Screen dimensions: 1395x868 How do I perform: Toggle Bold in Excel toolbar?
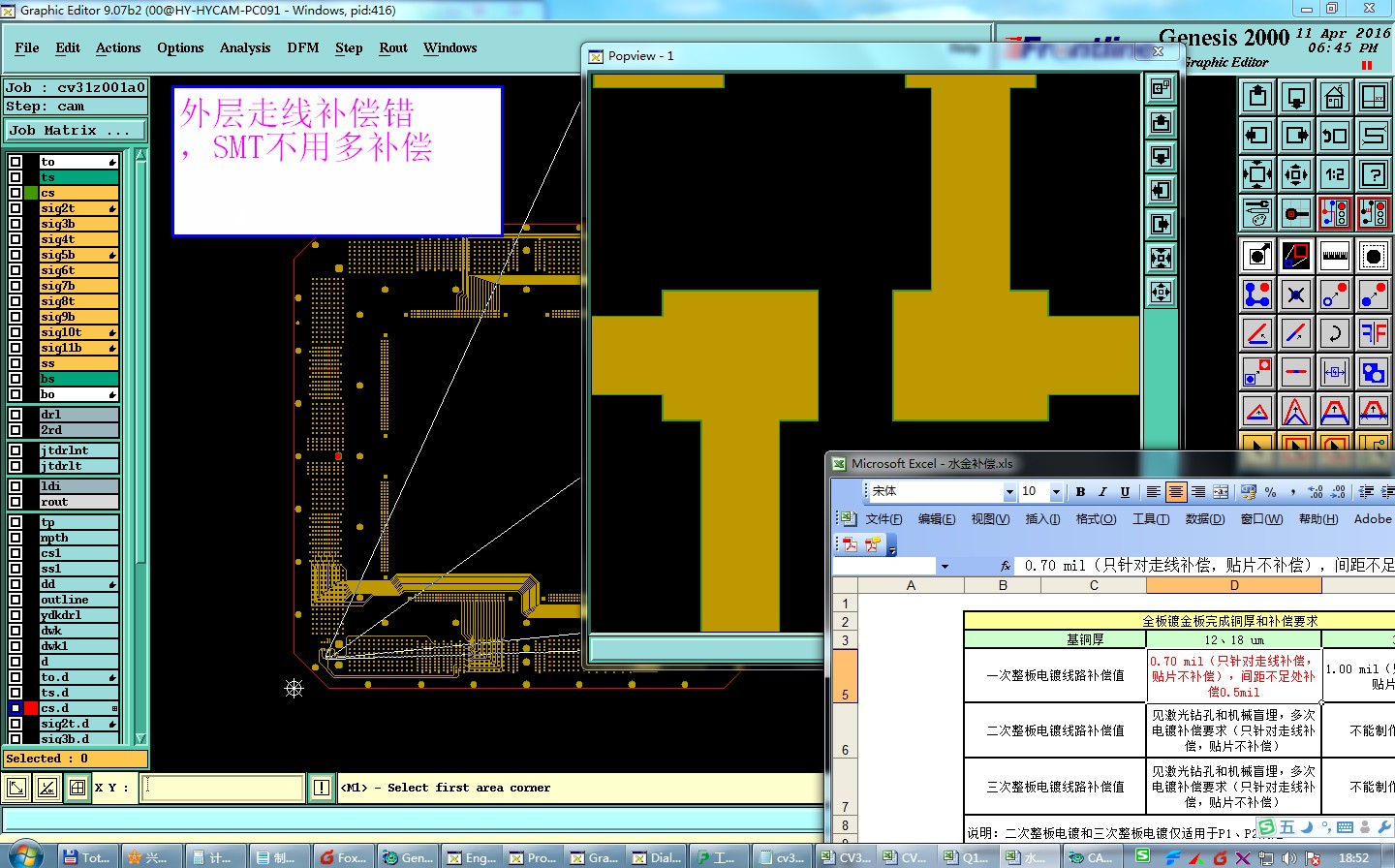click(1080, 492)
